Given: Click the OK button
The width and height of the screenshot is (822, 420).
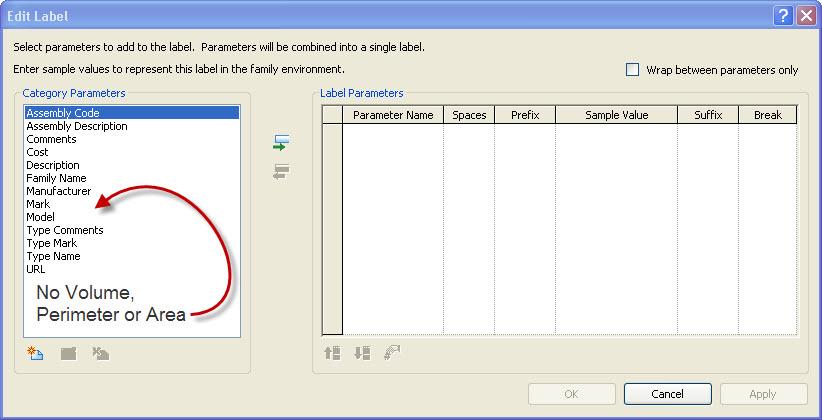Looking at the screenshot, I should (x=571, y=394).
